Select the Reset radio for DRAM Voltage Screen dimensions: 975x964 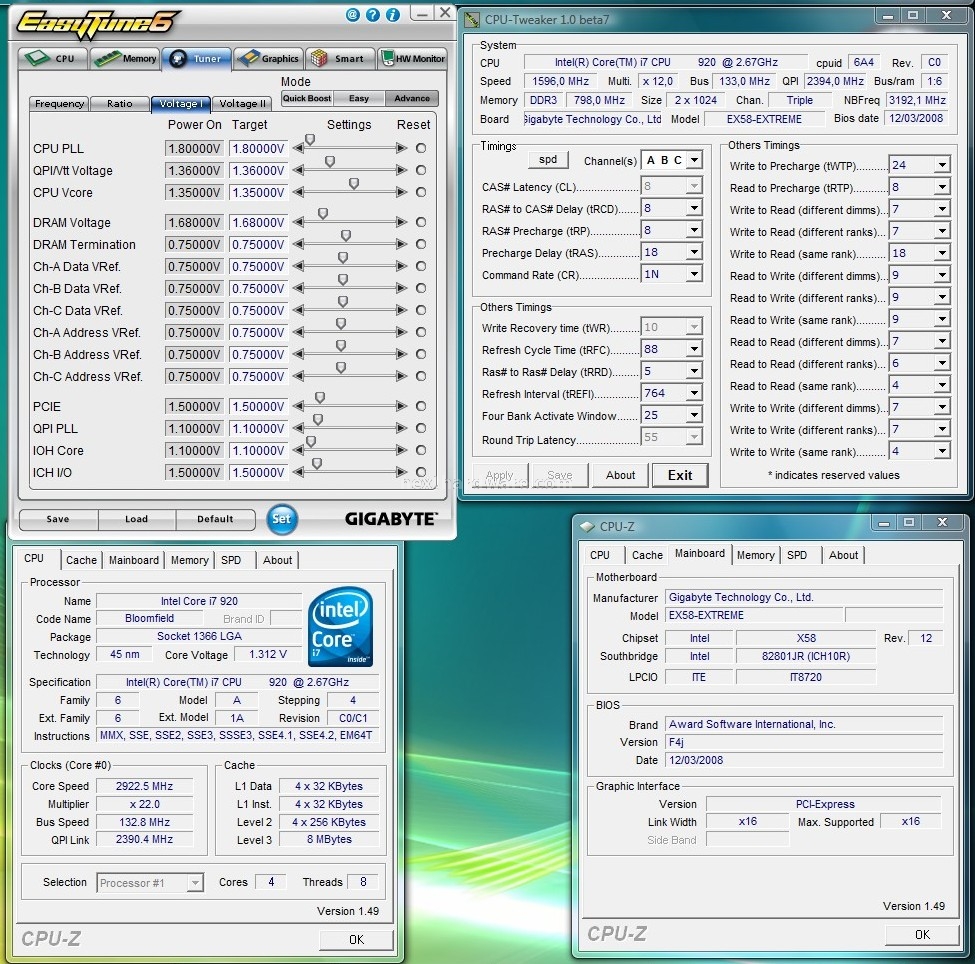pos(421,223)
